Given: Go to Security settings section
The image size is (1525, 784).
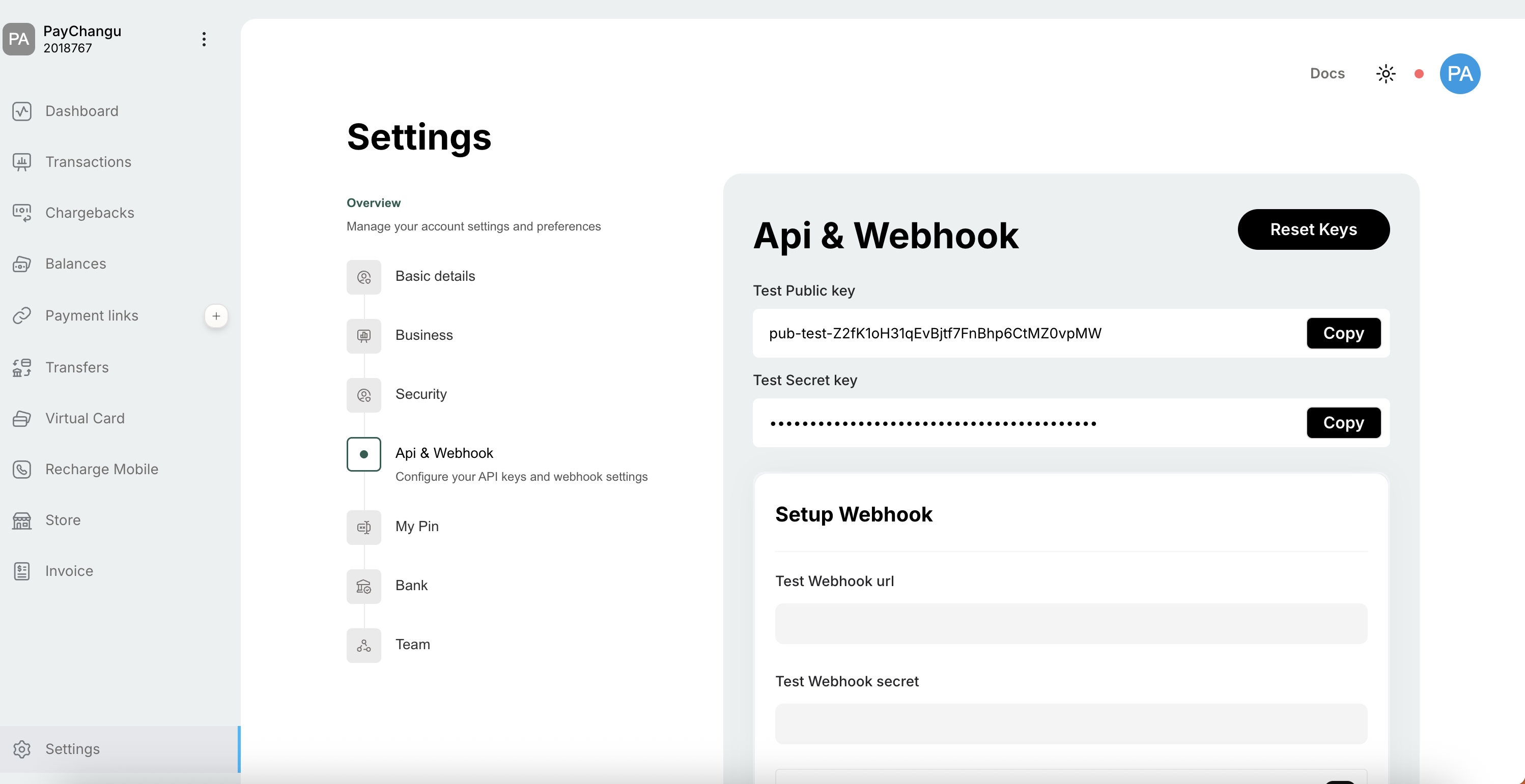Looking at the screenshot, I should click(421, 394).
